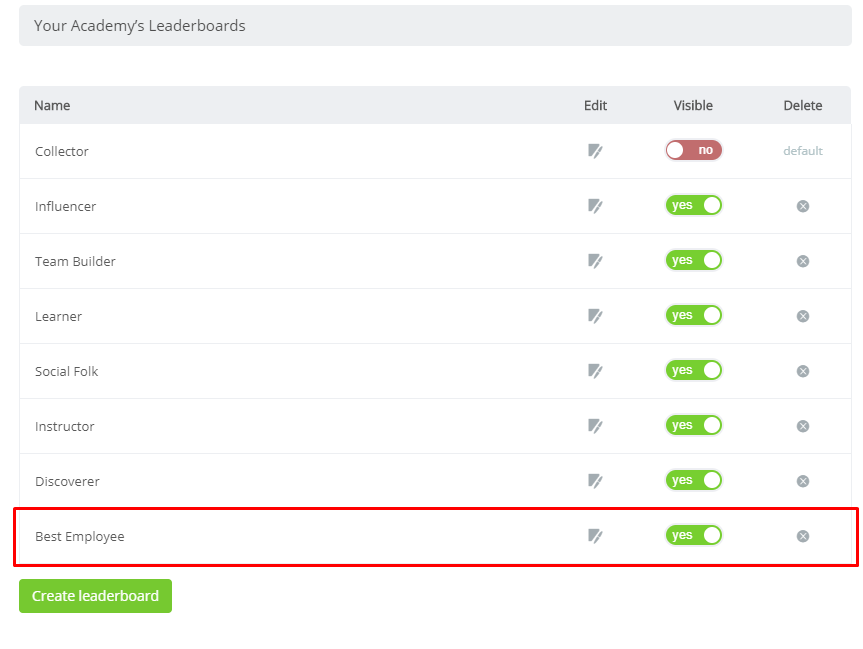Edit the Social Folk leaderboard
Viewport: 863px width, 649px height.
pyautogui.click(x=595, y=370)
